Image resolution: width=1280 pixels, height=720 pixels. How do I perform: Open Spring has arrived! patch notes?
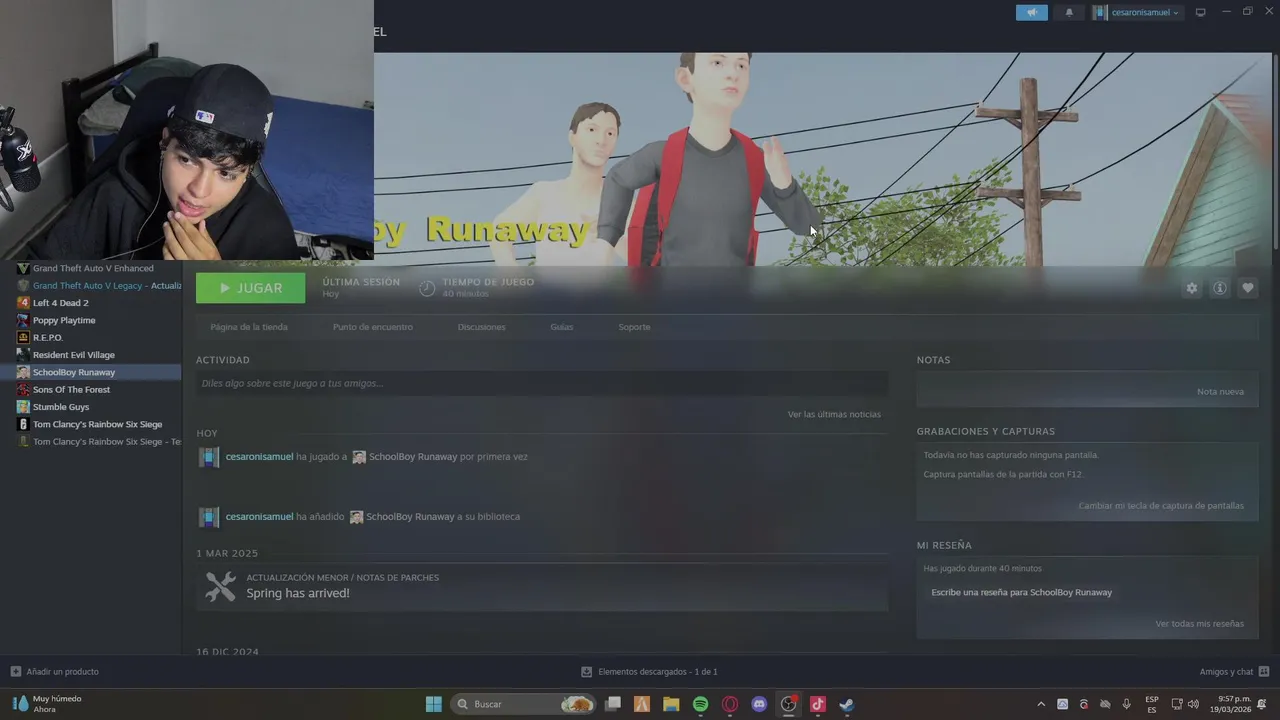coord(298,593)
